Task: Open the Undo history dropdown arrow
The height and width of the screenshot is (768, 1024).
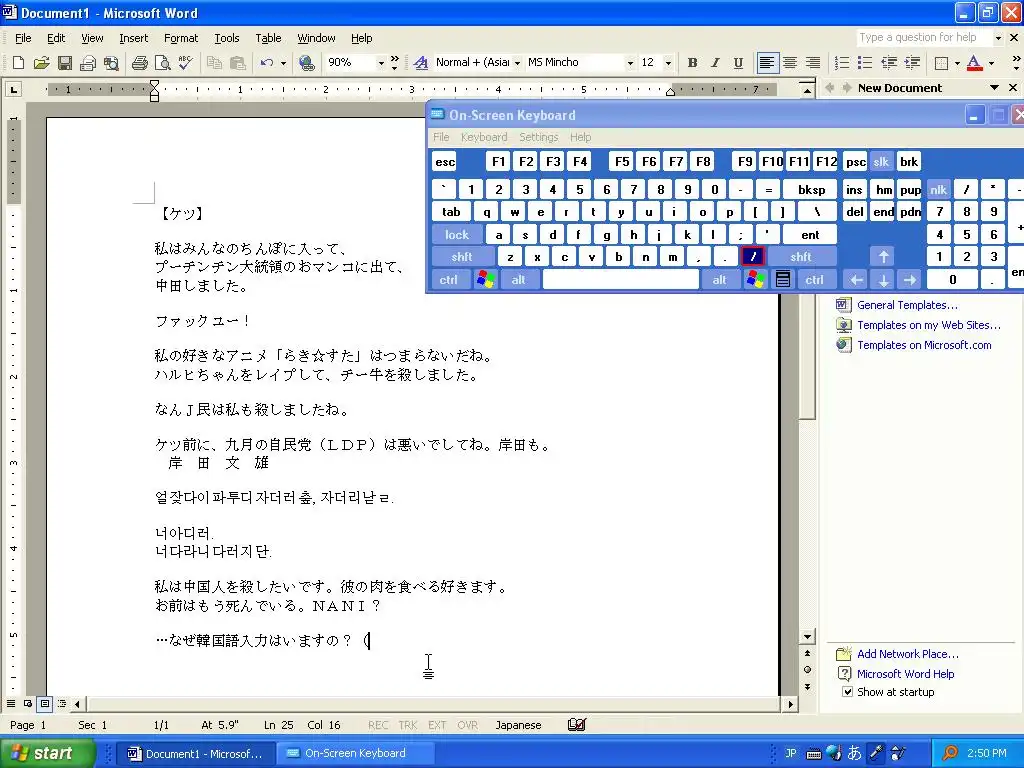Action: click(283, 63)
